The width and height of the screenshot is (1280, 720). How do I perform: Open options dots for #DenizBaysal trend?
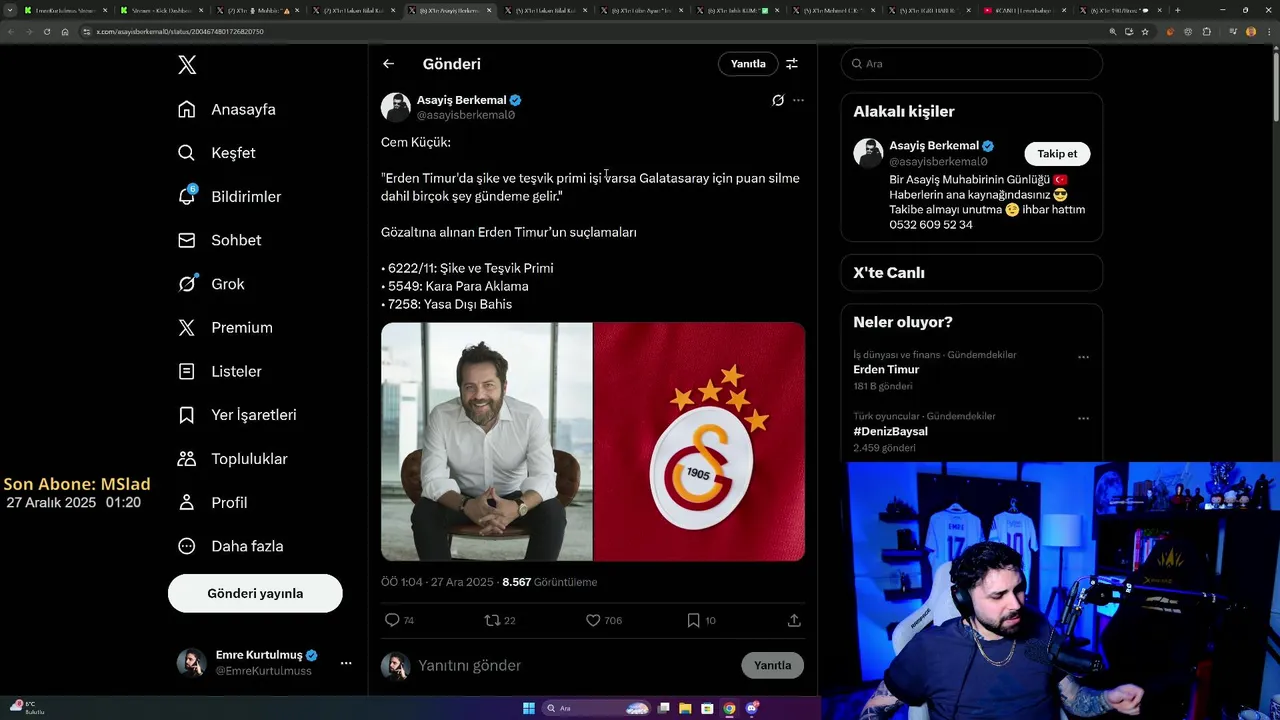[1083, 419]
